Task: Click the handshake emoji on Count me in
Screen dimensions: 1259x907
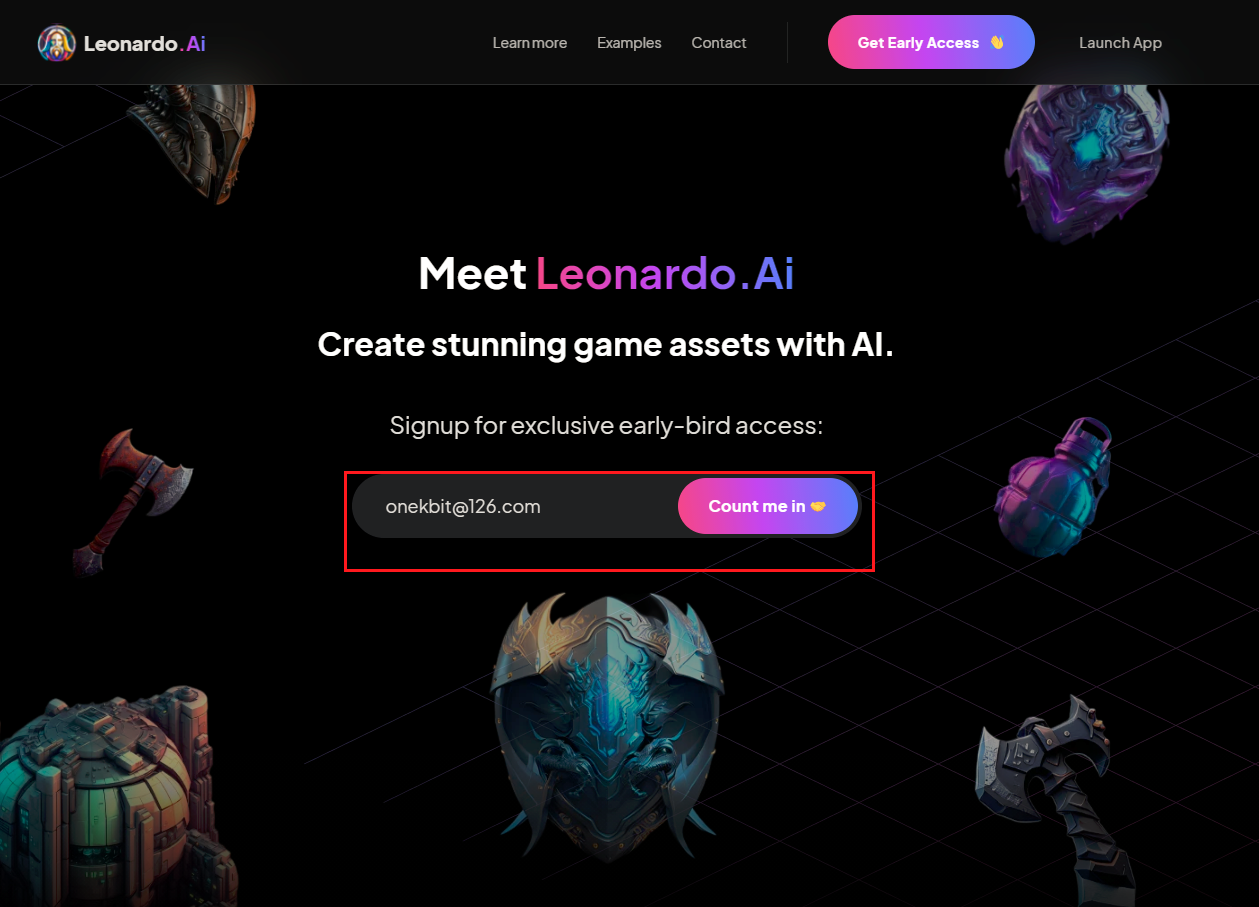Action: 818,506
